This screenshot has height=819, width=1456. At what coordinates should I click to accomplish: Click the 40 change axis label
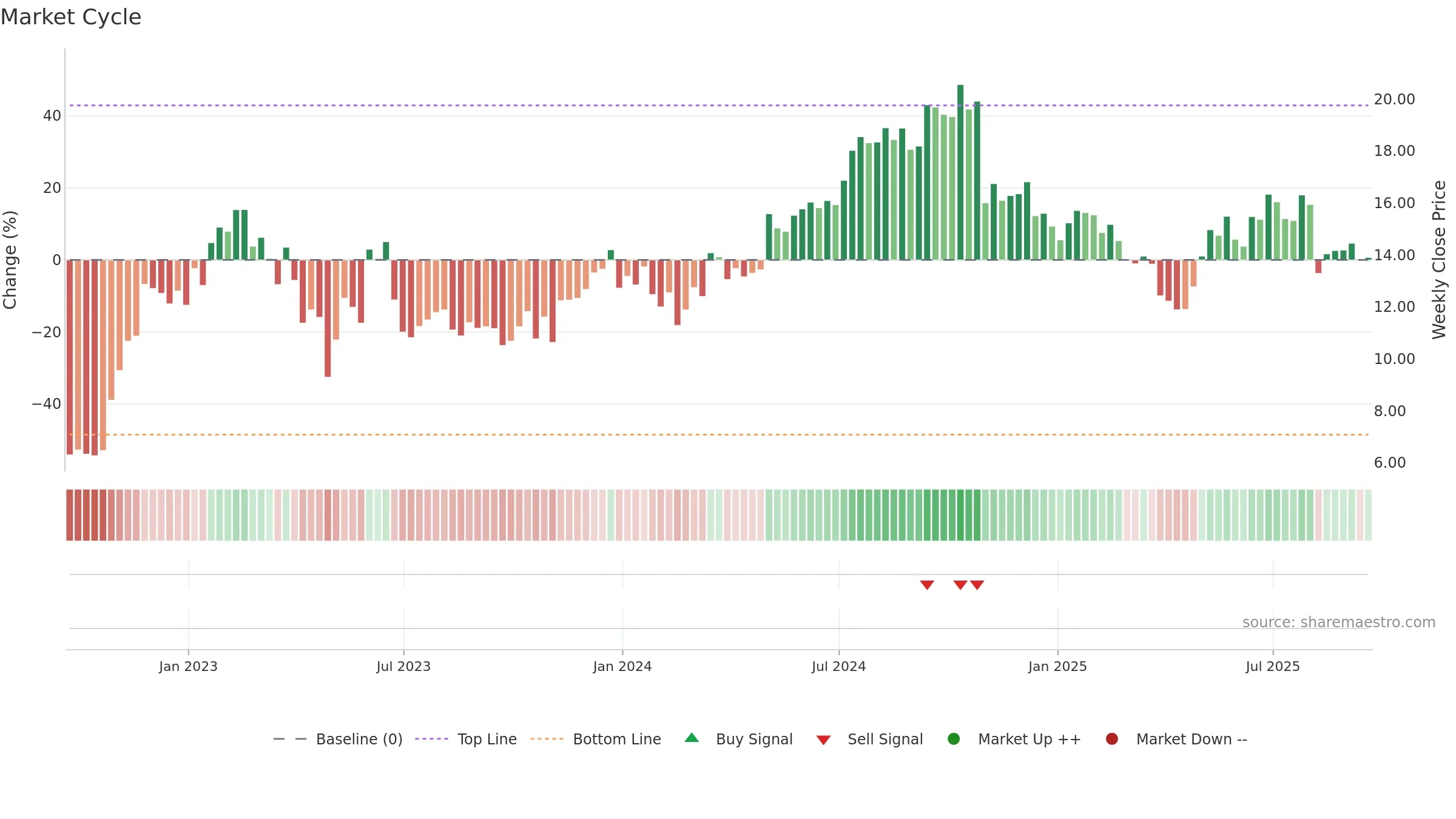(52, 116)
